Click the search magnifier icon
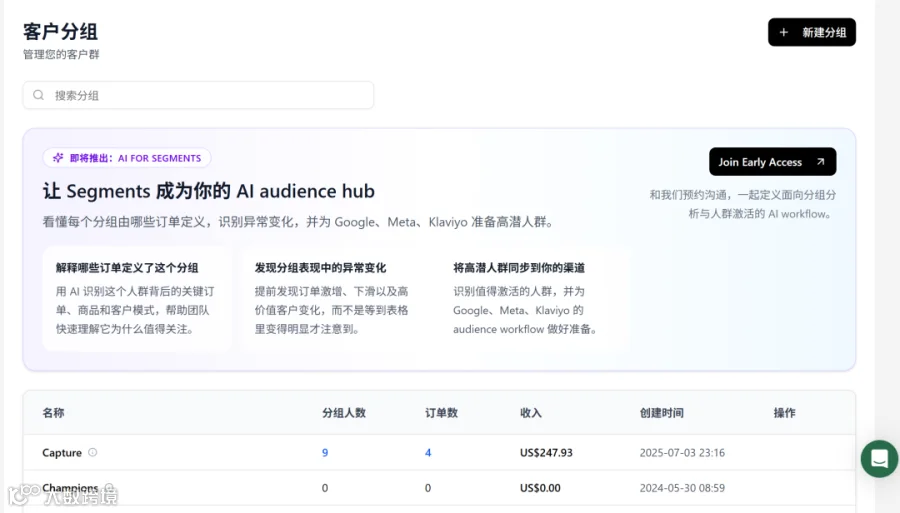Screen dimensions: 900x513 tap(38, 95)
